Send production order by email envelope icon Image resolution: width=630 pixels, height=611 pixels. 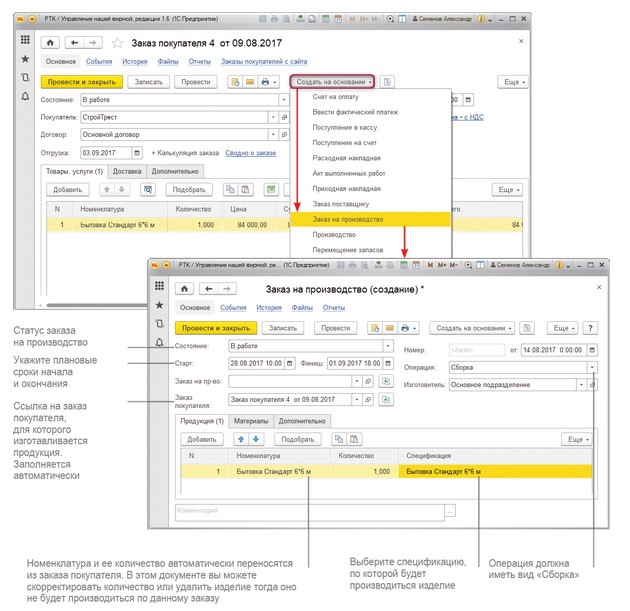coord(389,328)
